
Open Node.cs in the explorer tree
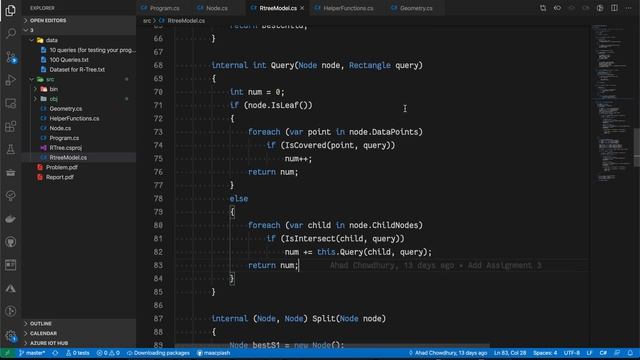(79, 128)
